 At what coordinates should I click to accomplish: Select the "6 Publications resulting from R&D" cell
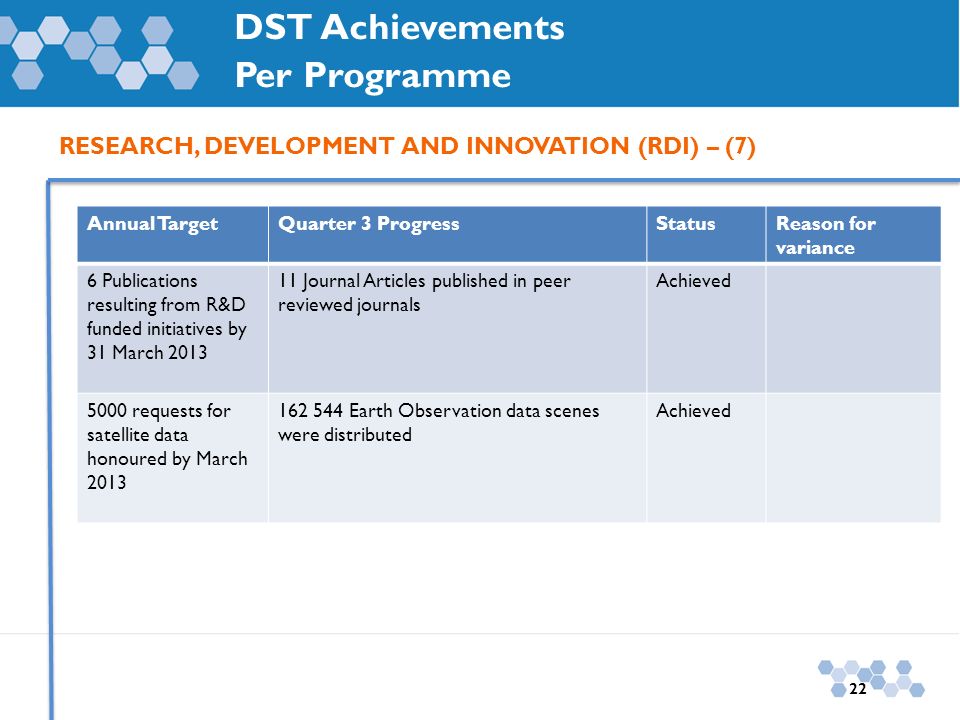click(x=173, y=329)
